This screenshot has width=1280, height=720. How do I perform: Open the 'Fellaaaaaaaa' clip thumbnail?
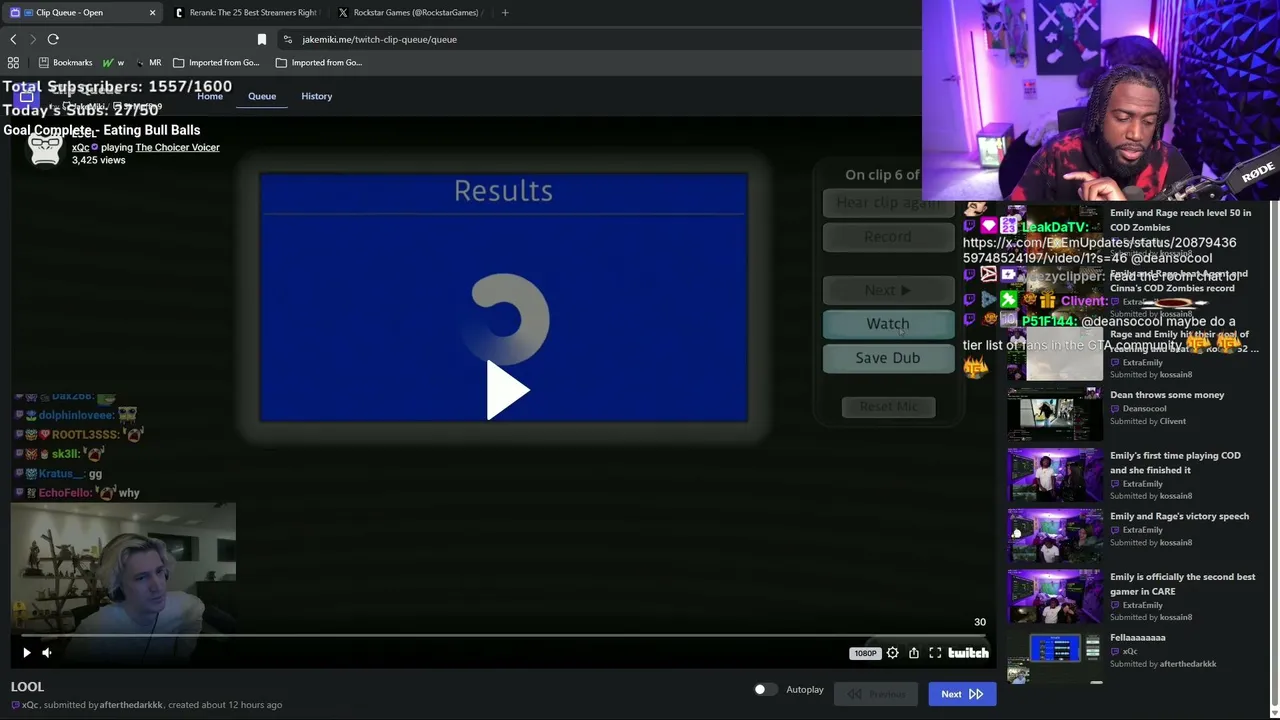point(1054,657)
